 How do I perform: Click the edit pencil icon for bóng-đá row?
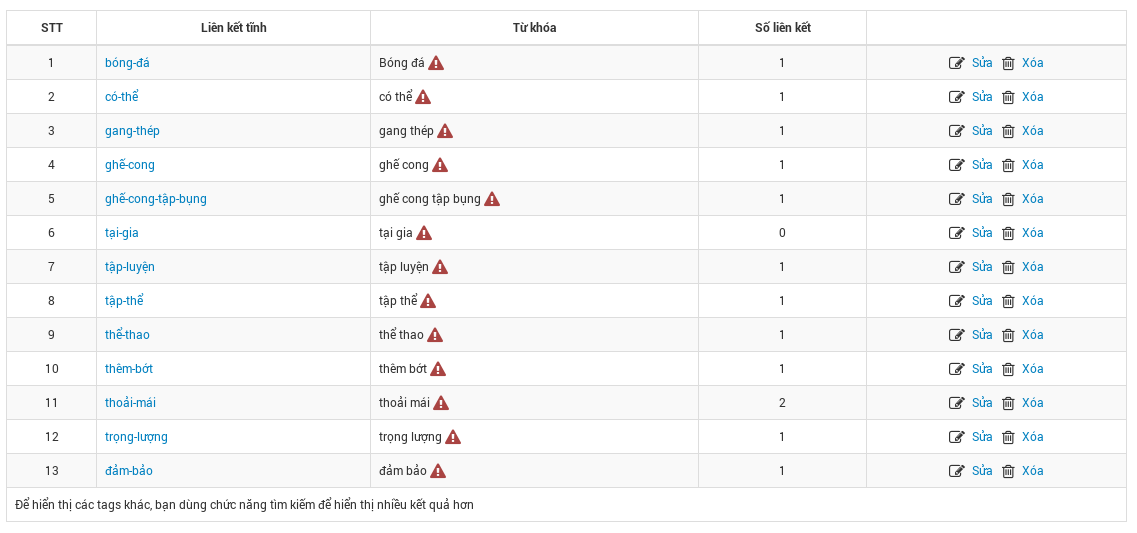[956, 63]
